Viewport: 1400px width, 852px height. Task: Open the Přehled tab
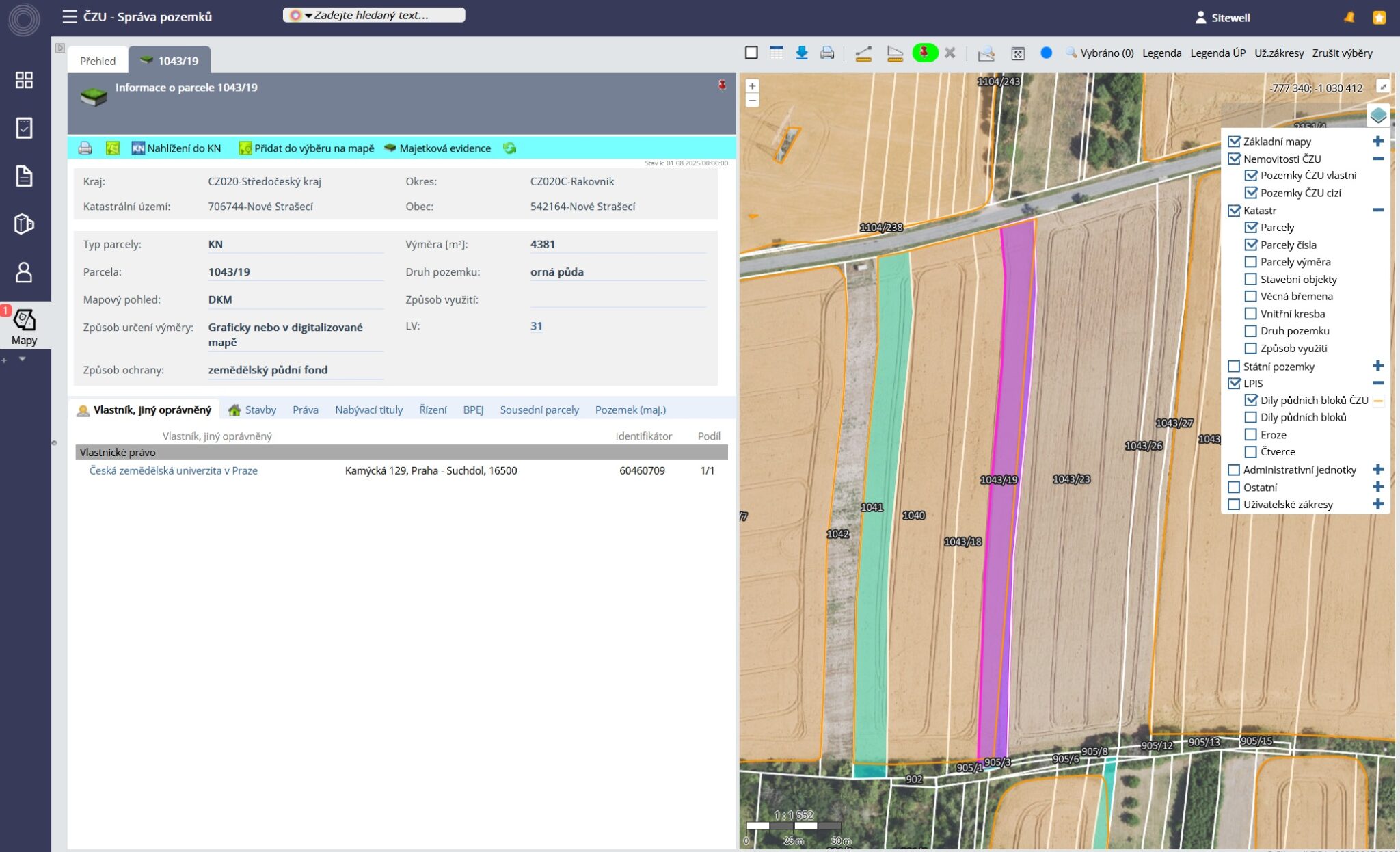pos(98,61)
